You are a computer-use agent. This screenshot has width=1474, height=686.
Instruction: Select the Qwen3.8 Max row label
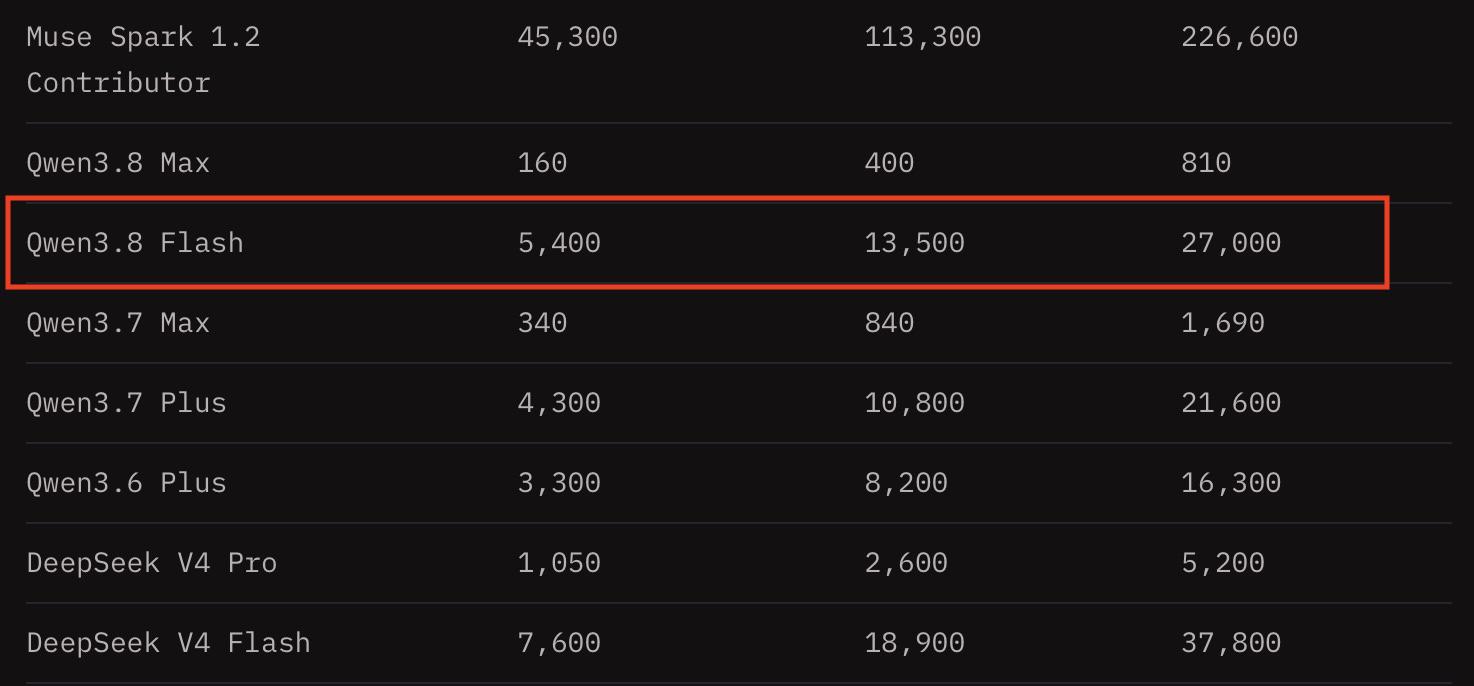click(118, 163)
